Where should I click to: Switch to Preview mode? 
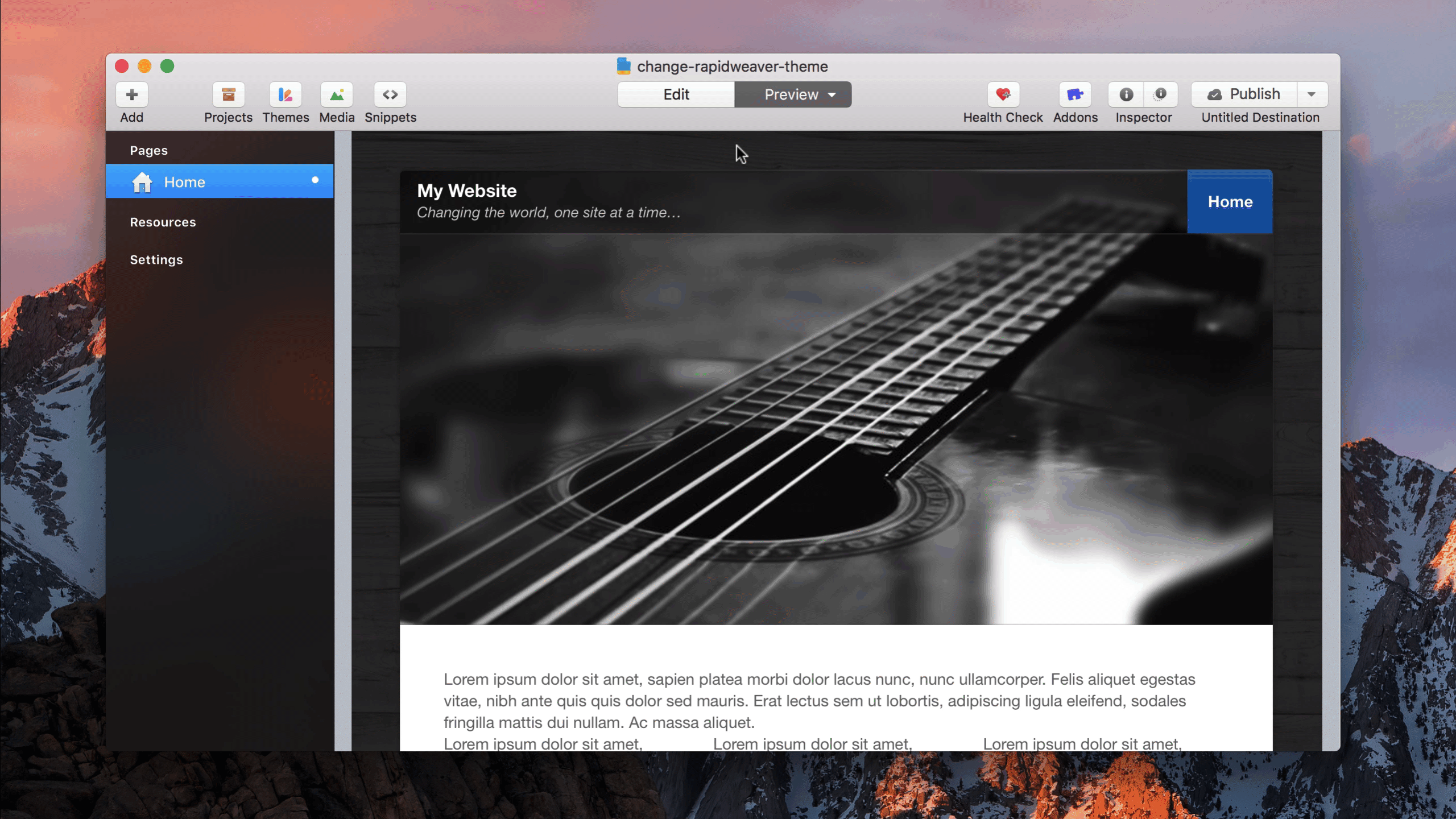pyautogui.click(x=791, y=94)
